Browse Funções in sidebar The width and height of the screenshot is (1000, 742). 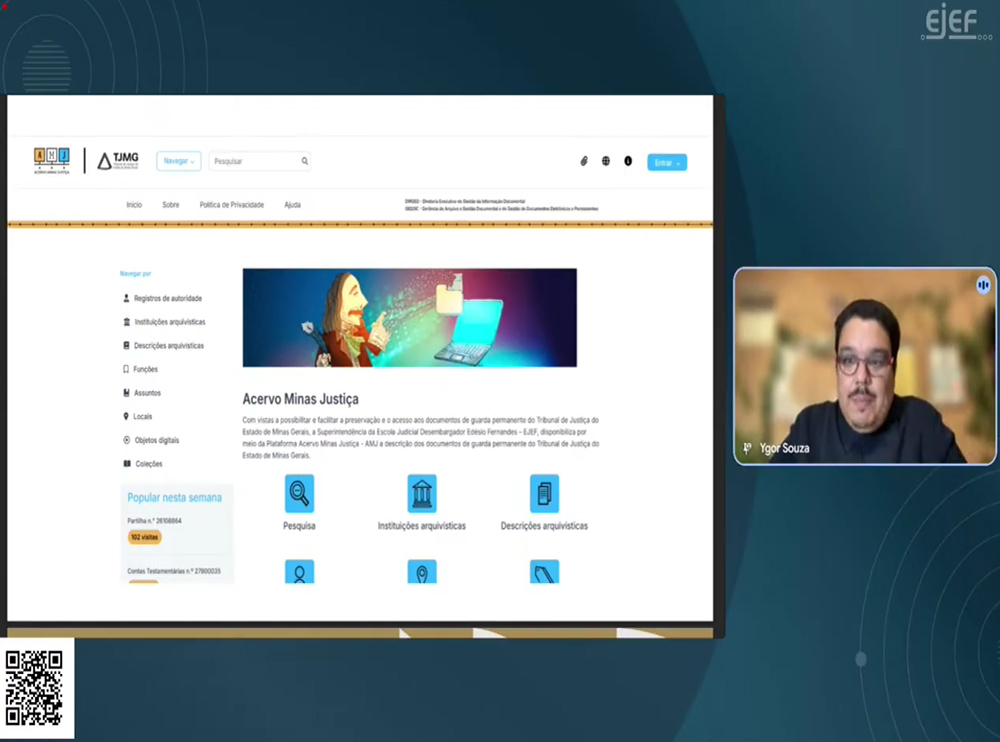click(145, 369)
